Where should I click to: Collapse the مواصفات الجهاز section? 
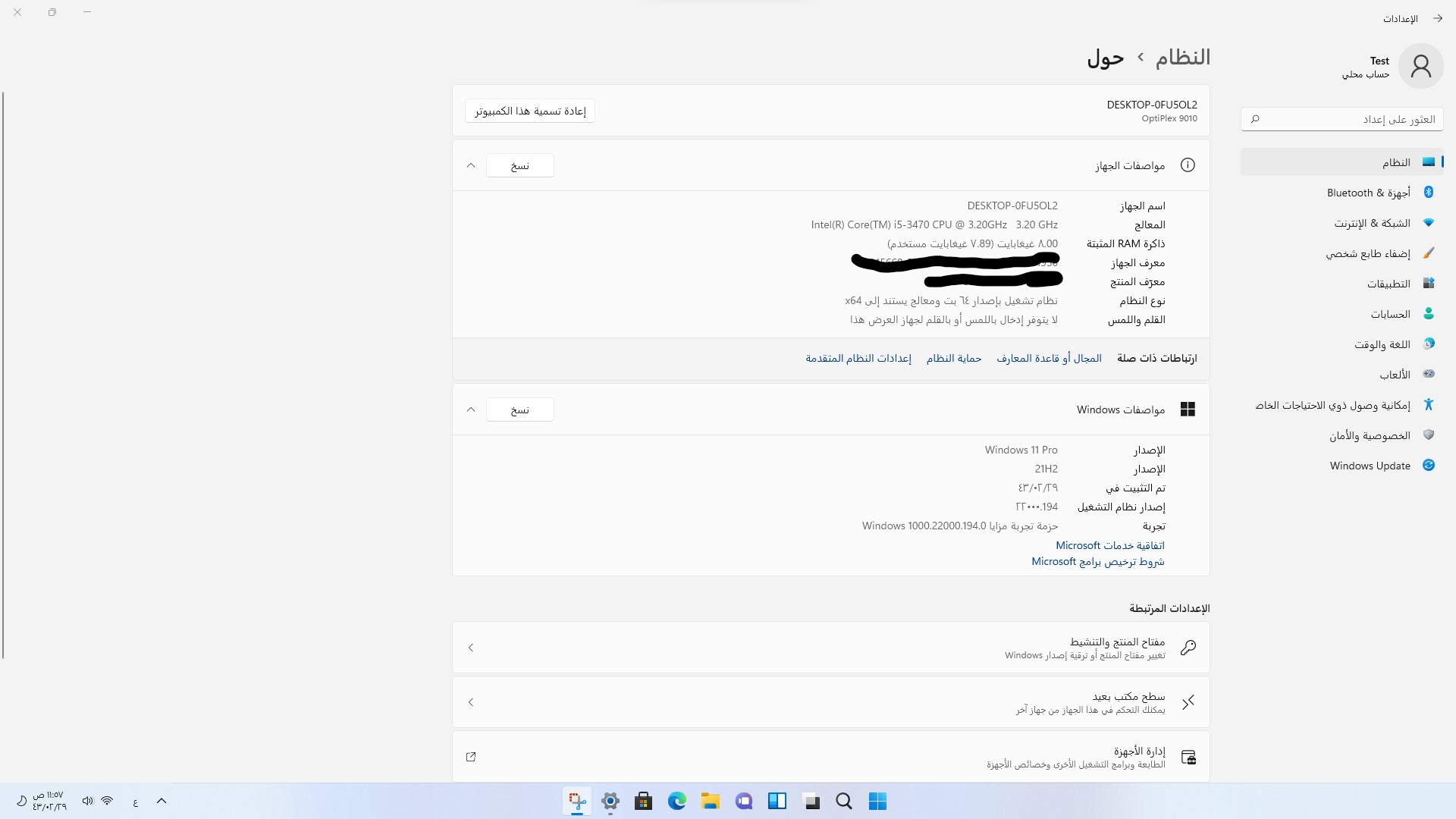(x=471, y=165)
